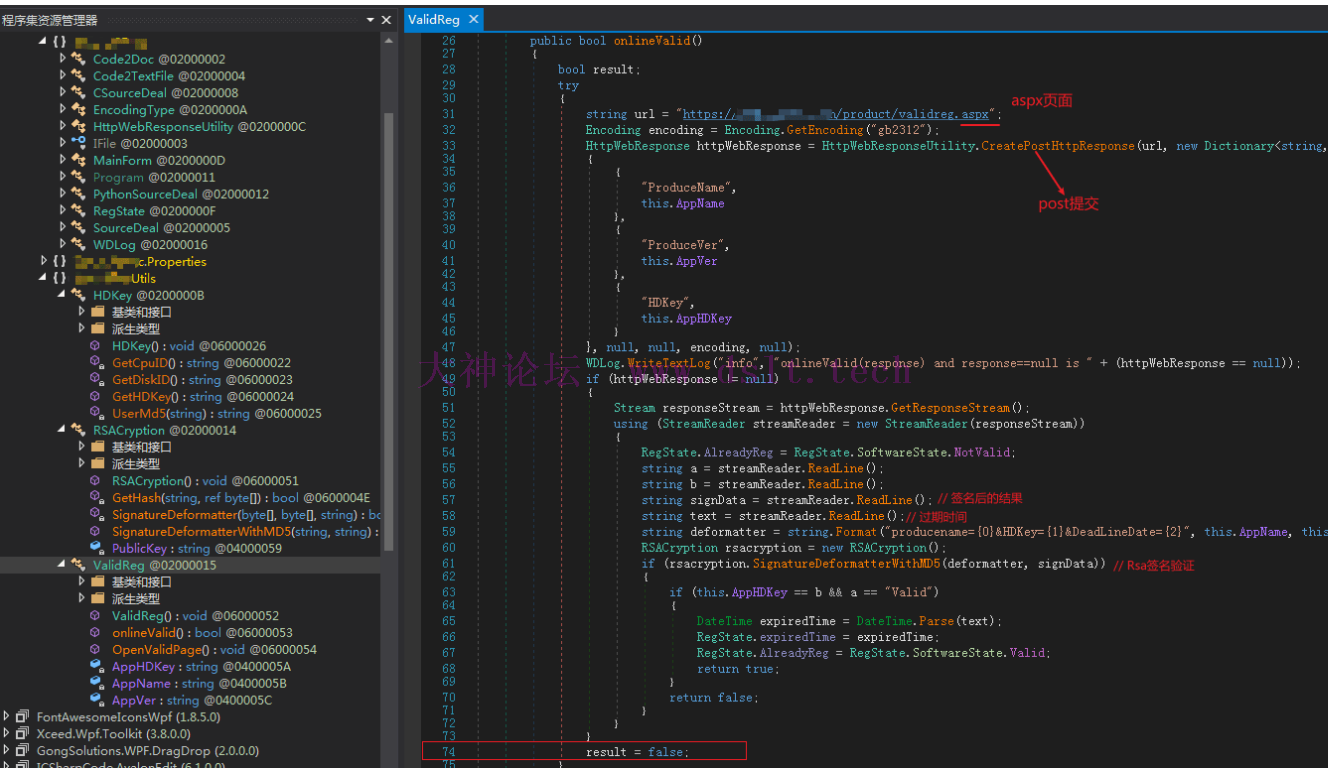Image resolution: width=1328 pixels, height=768 pixels.
Task: Collapse the HDKey class node
Action: [x=62, y=295]
